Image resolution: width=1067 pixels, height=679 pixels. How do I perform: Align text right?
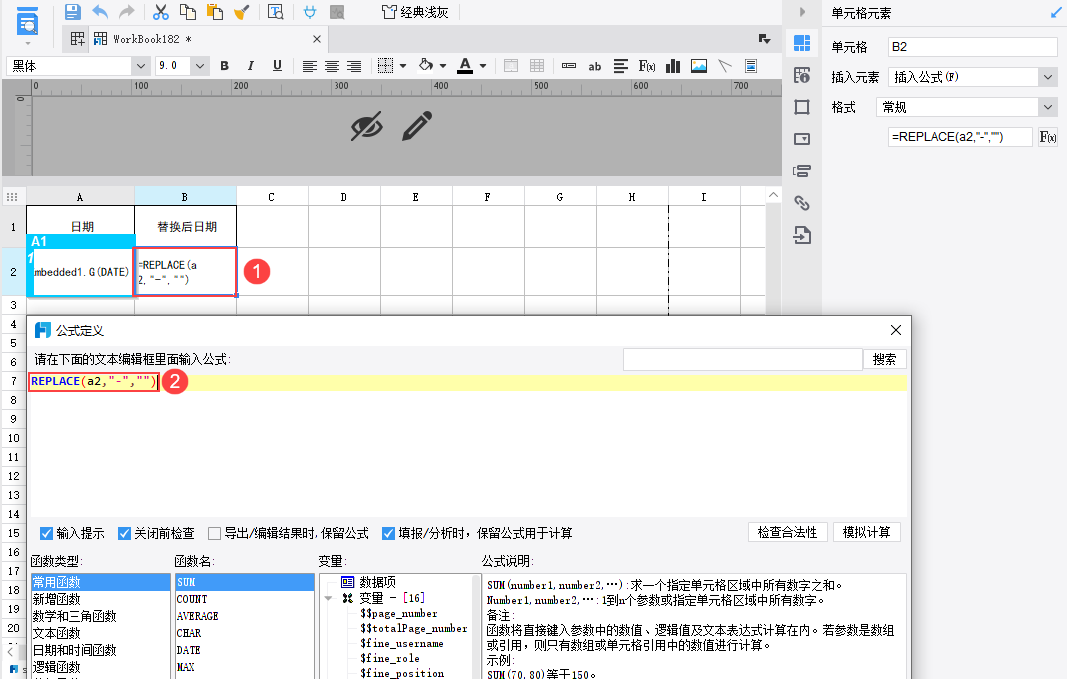tap(354, 66)
